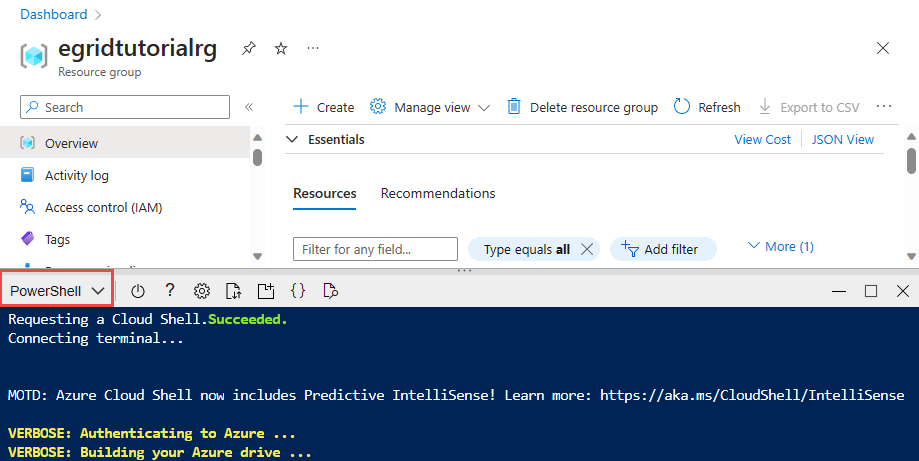The image size is (919, 461).
Task: Click 'Connecting terminal...' line
Action: tap(96, 339)
